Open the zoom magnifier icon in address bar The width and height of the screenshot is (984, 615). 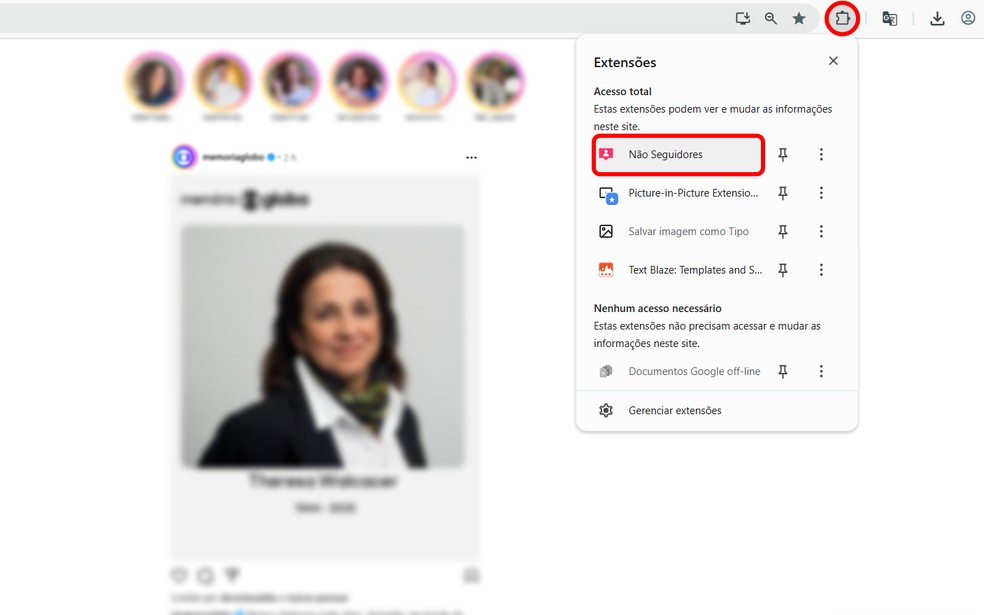pyautogui.click(x=771, y=18)
